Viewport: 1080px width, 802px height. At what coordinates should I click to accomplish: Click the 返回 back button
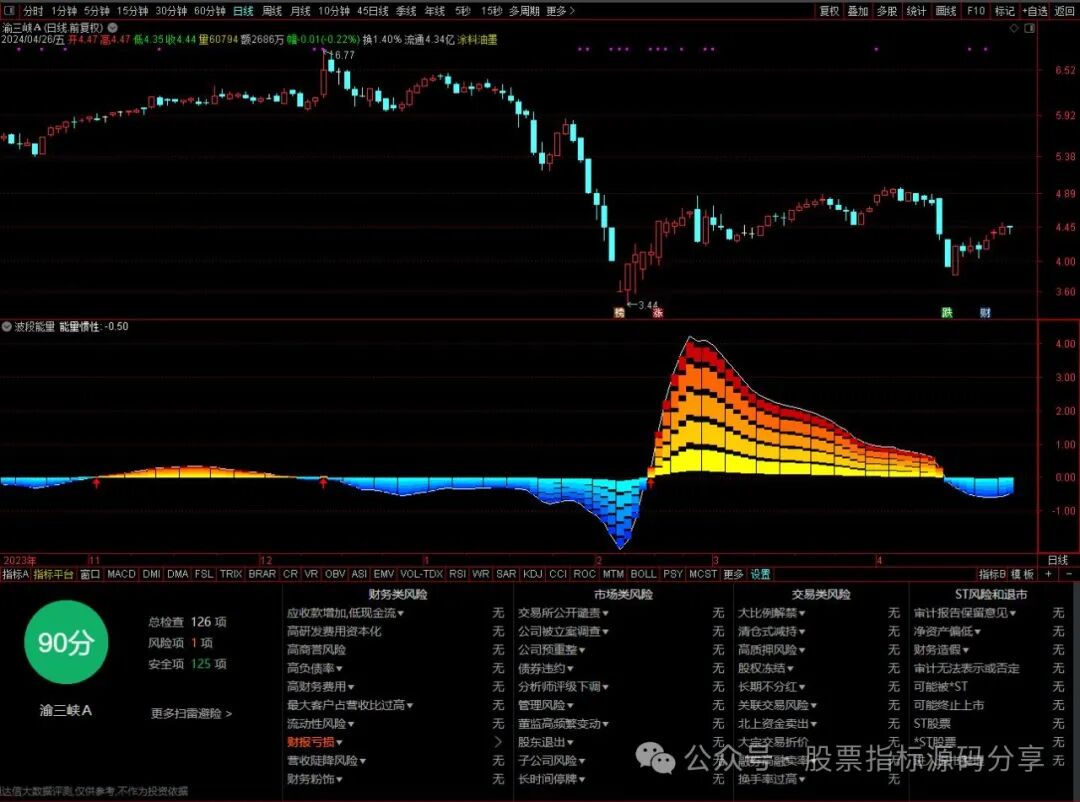click(x=1065, y=11)
